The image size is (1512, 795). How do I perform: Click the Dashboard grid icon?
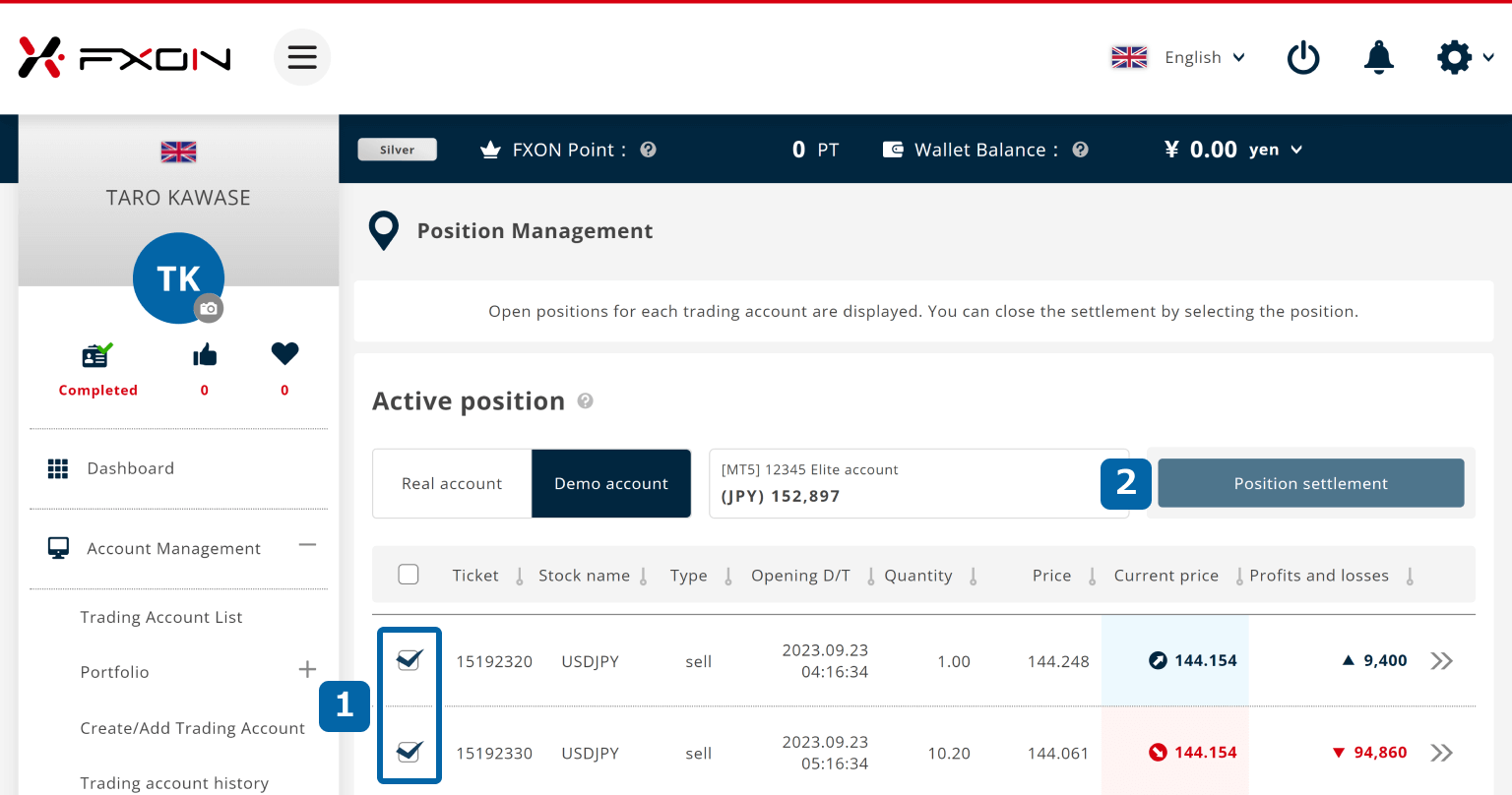tap(58, 468)
